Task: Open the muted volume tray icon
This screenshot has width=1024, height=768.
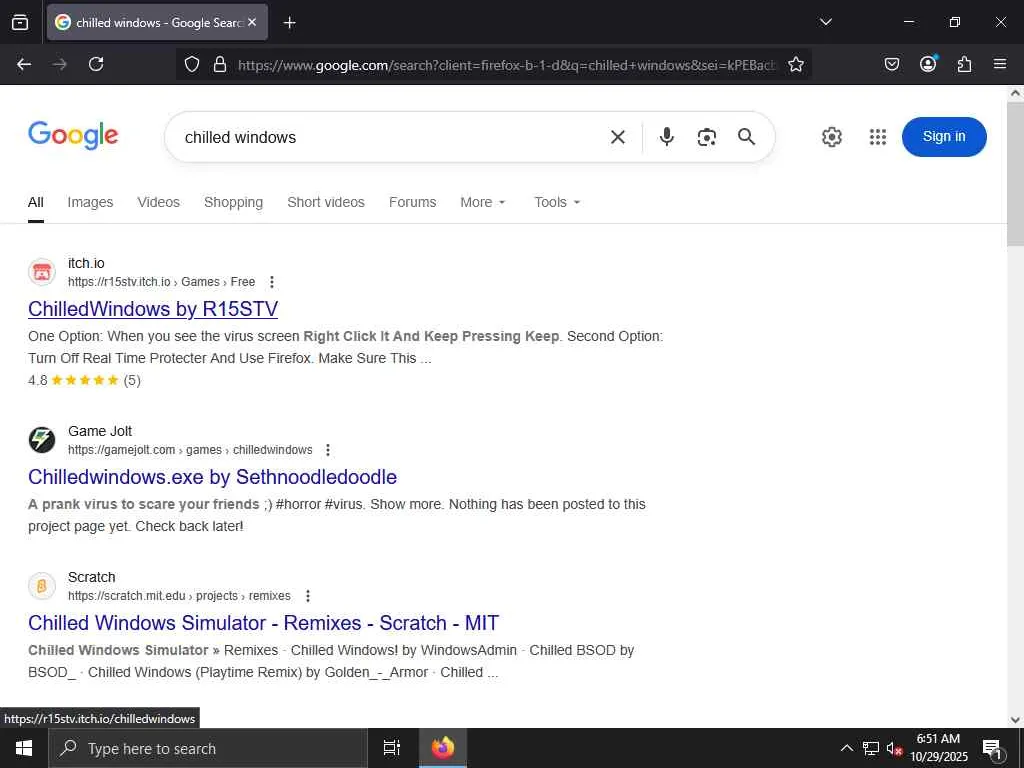Action: [894, 748]
